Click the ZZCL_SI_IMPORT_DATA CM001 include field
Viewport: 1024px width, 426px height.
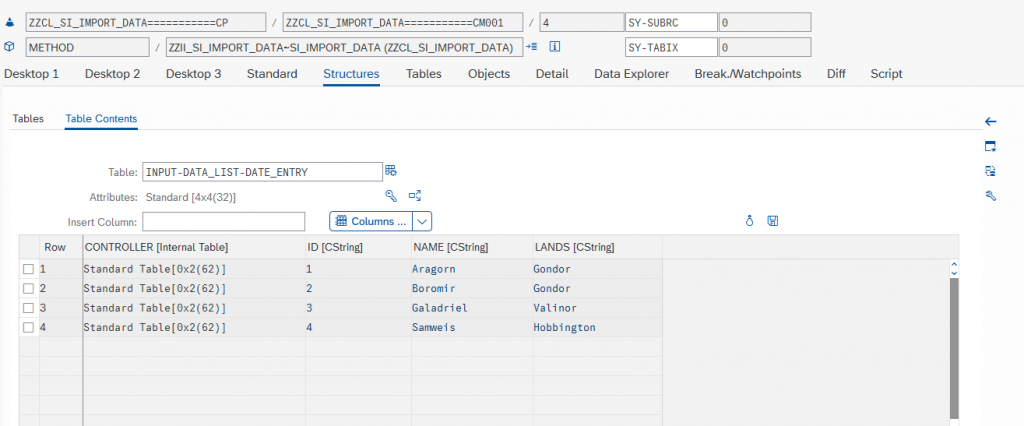403,22
